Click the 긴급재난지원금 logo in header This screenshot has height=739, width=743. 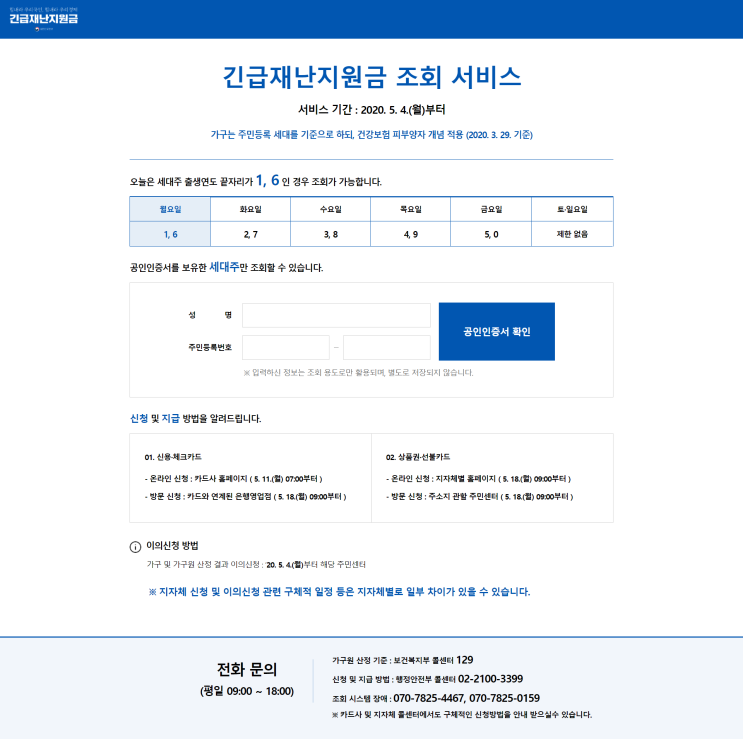pyautogui.click(x=43, y=18)
